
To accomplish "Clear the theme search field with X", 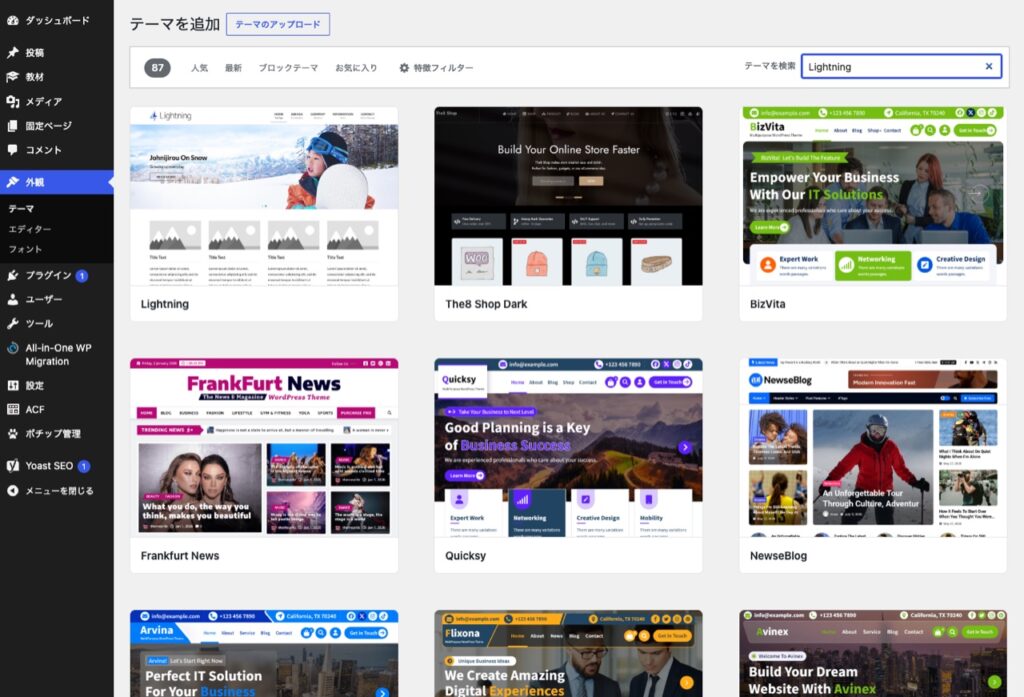I will pyautogui.click(x=989, y=66).
